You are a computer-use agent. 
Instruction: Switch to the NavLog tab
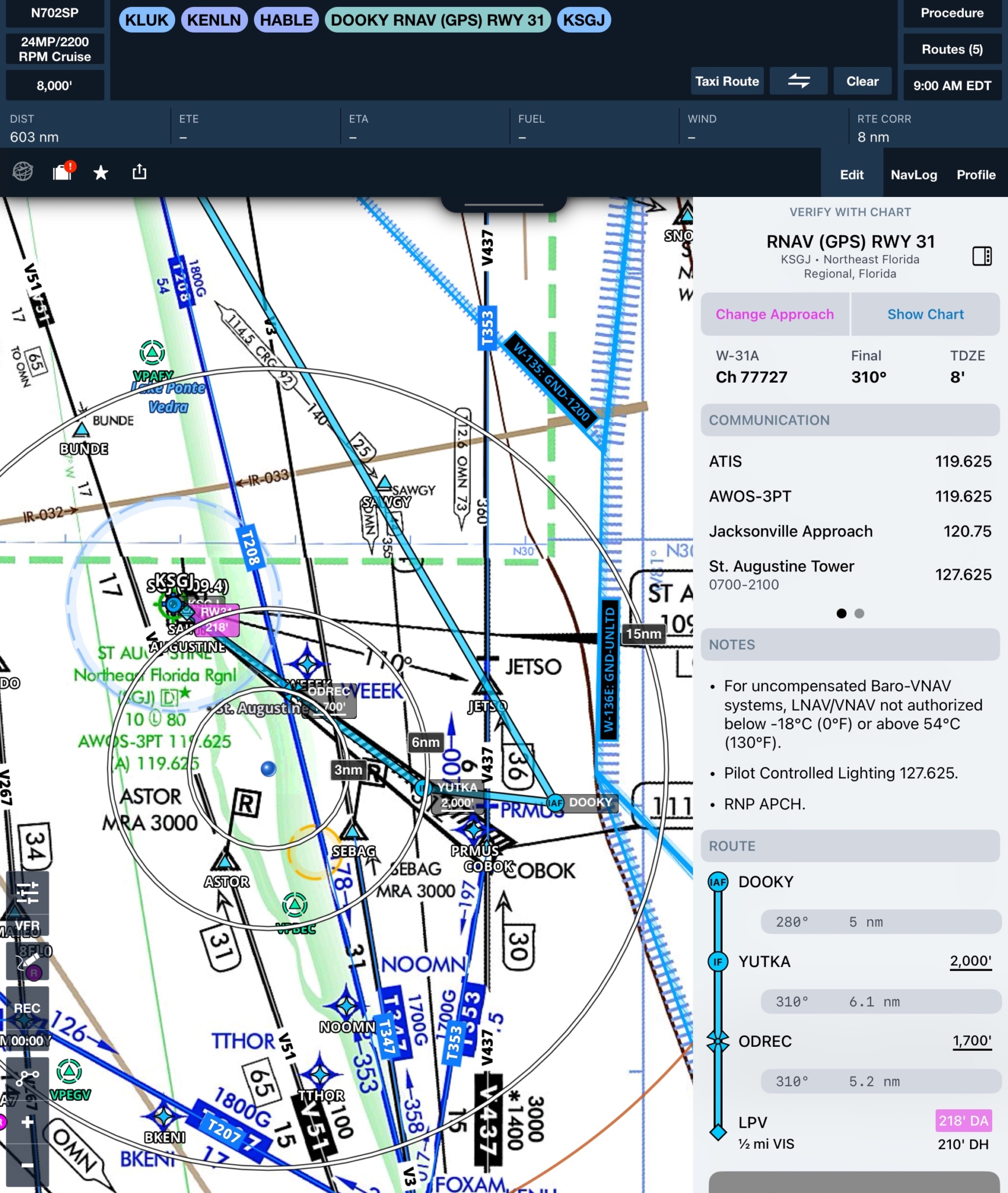[914, 174]
